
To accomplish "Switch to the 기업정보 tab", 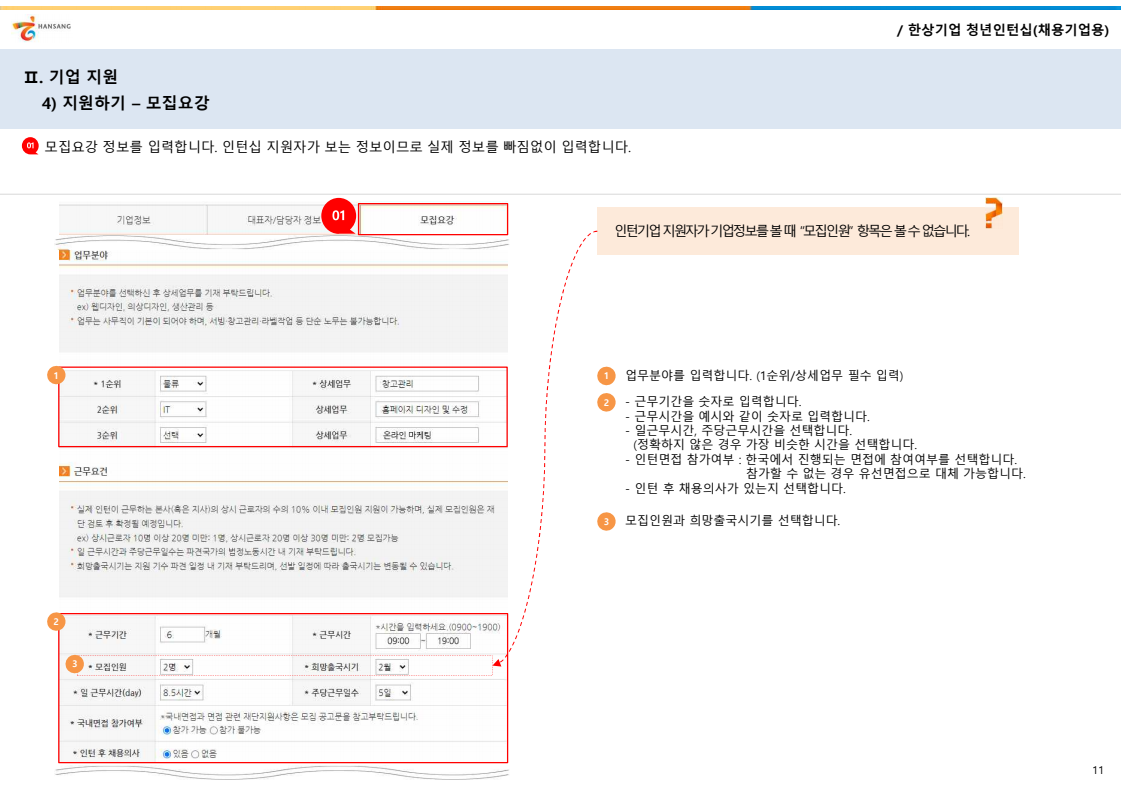I will (133, 219).
